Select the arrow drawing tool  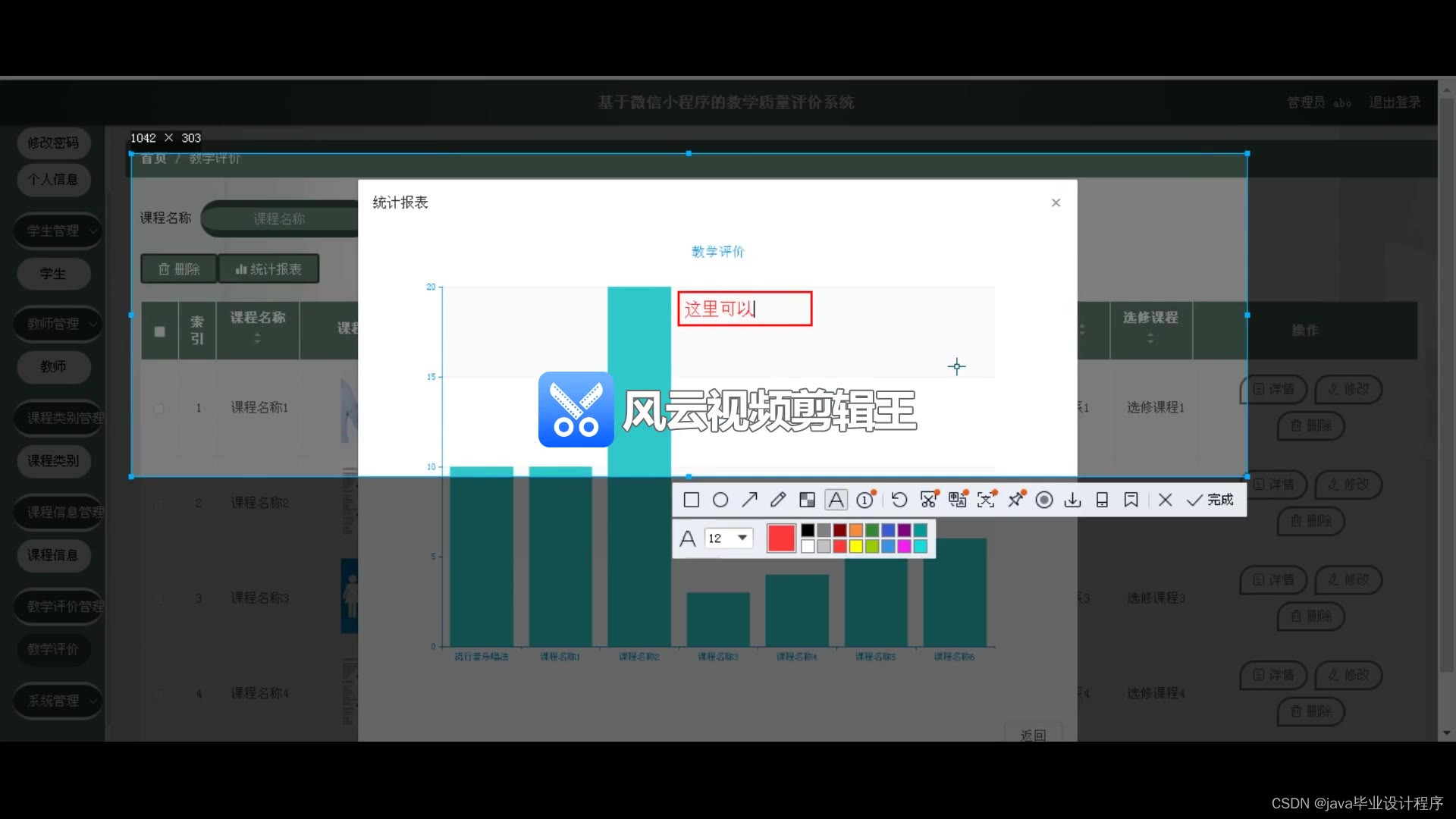click(x=749, y=500)
